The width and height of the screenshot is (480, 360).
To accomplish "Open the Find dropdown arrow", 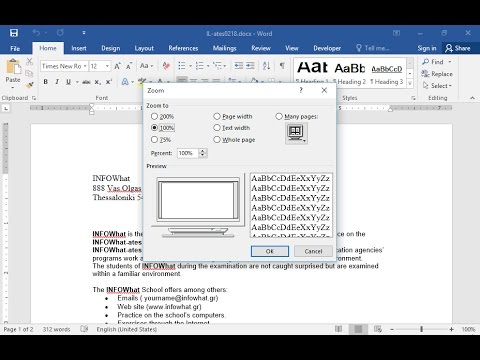I will (x=450, y=62).
